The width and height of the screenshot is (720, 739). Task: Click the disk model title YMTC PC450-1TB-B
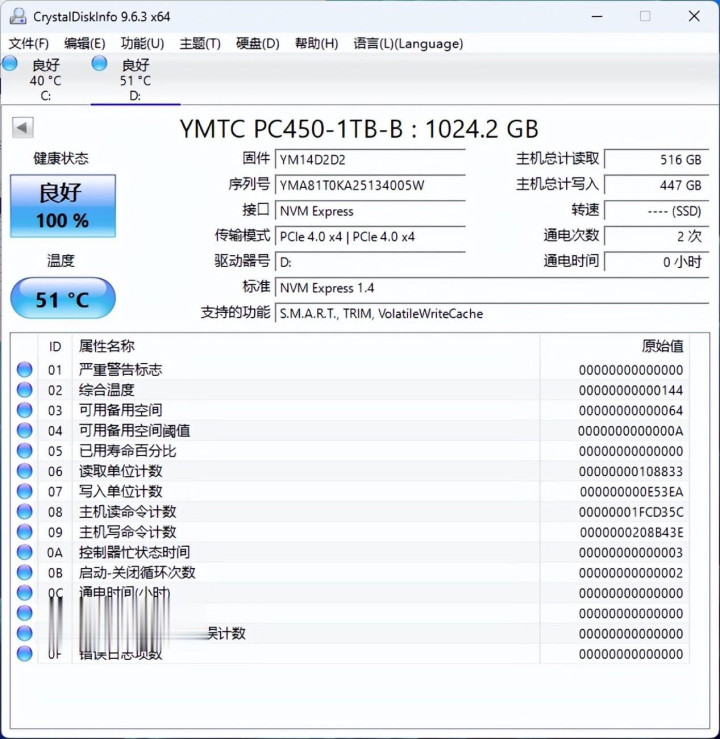click(291, 129)
